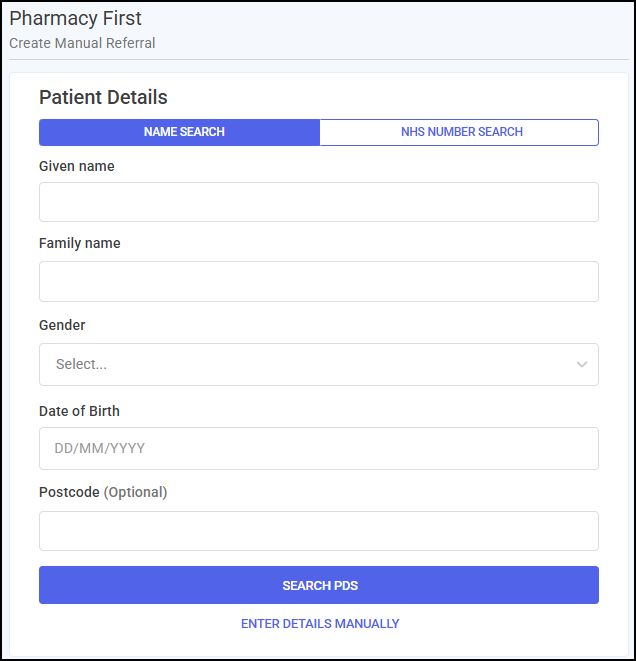
Task: Focus the Given name text box
Action: click(x=319, y=202)
